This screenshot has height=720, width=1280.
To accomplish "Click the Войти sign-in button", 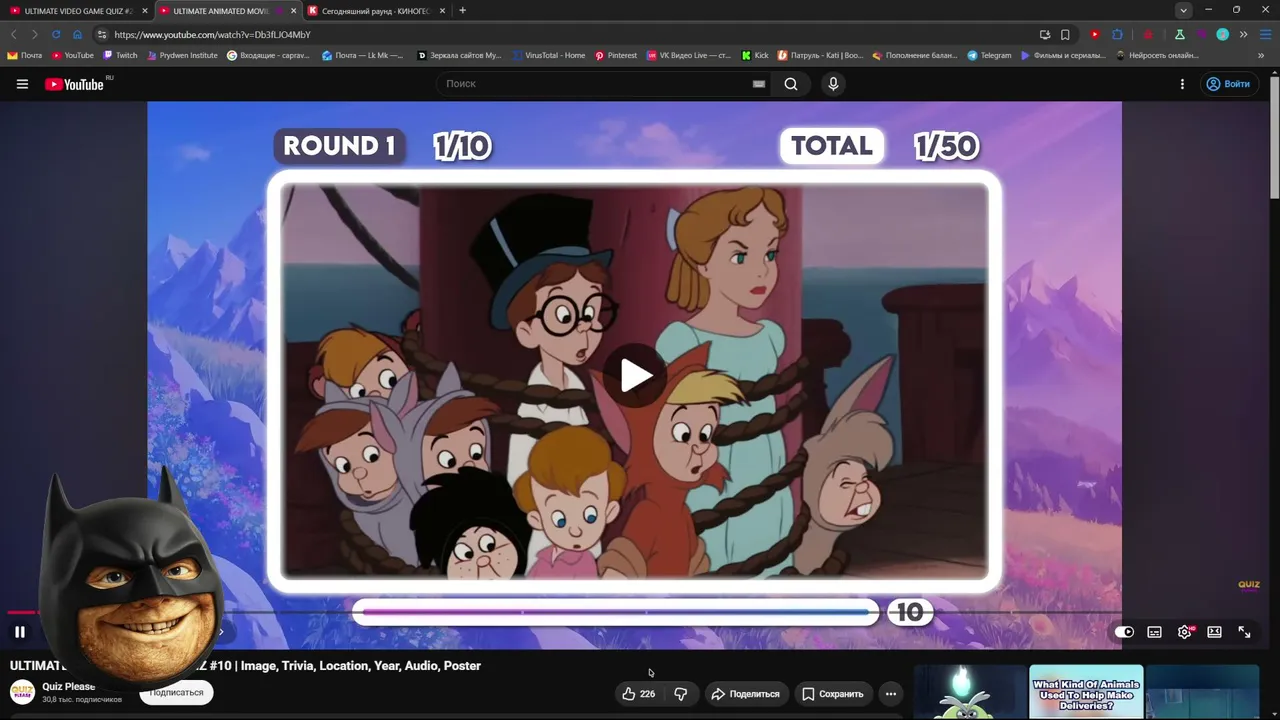I will (1228, 84).
